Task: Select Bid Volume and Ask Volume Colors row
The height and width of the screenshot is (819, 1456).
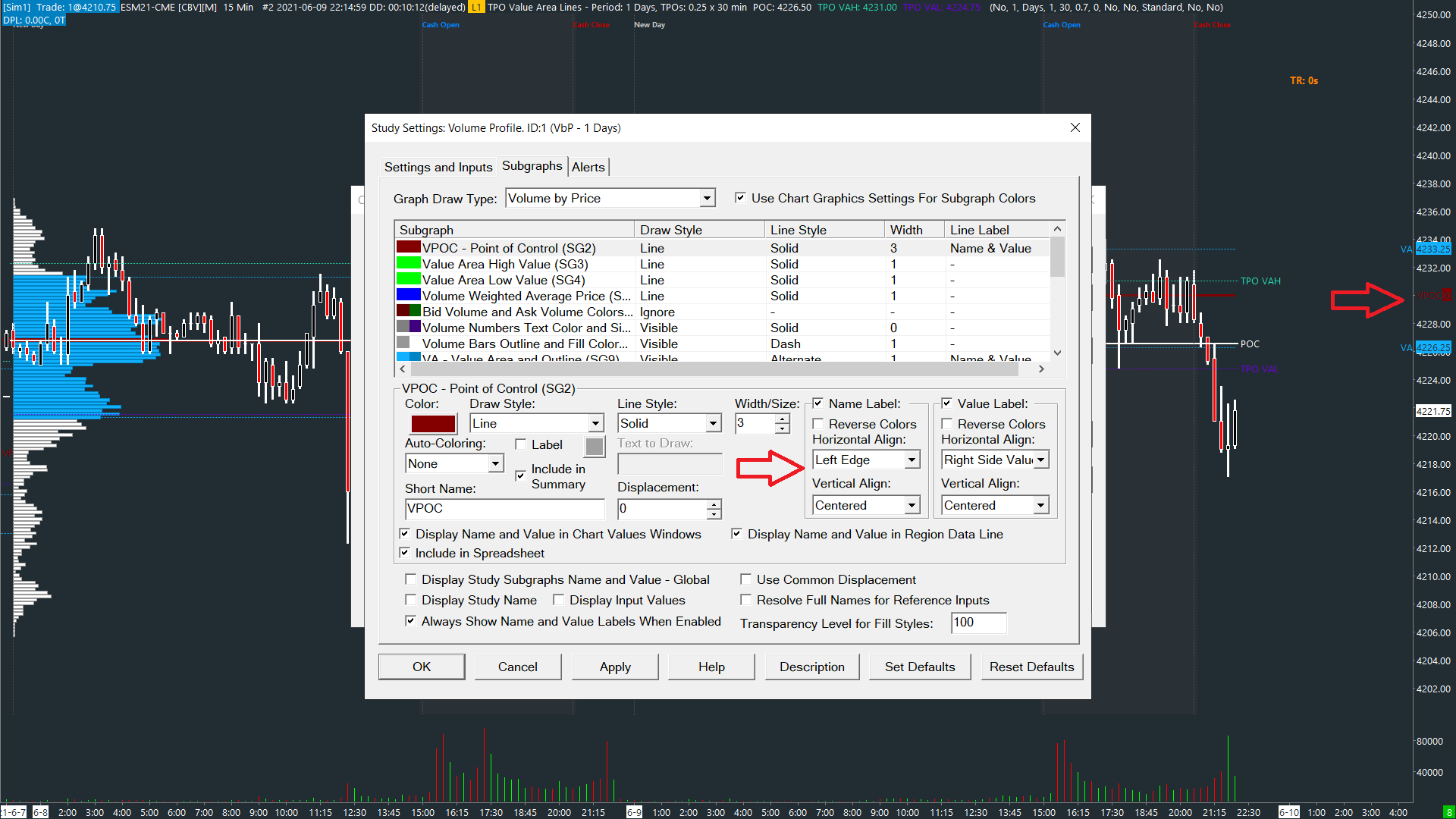Action: (x=723, y=312)
